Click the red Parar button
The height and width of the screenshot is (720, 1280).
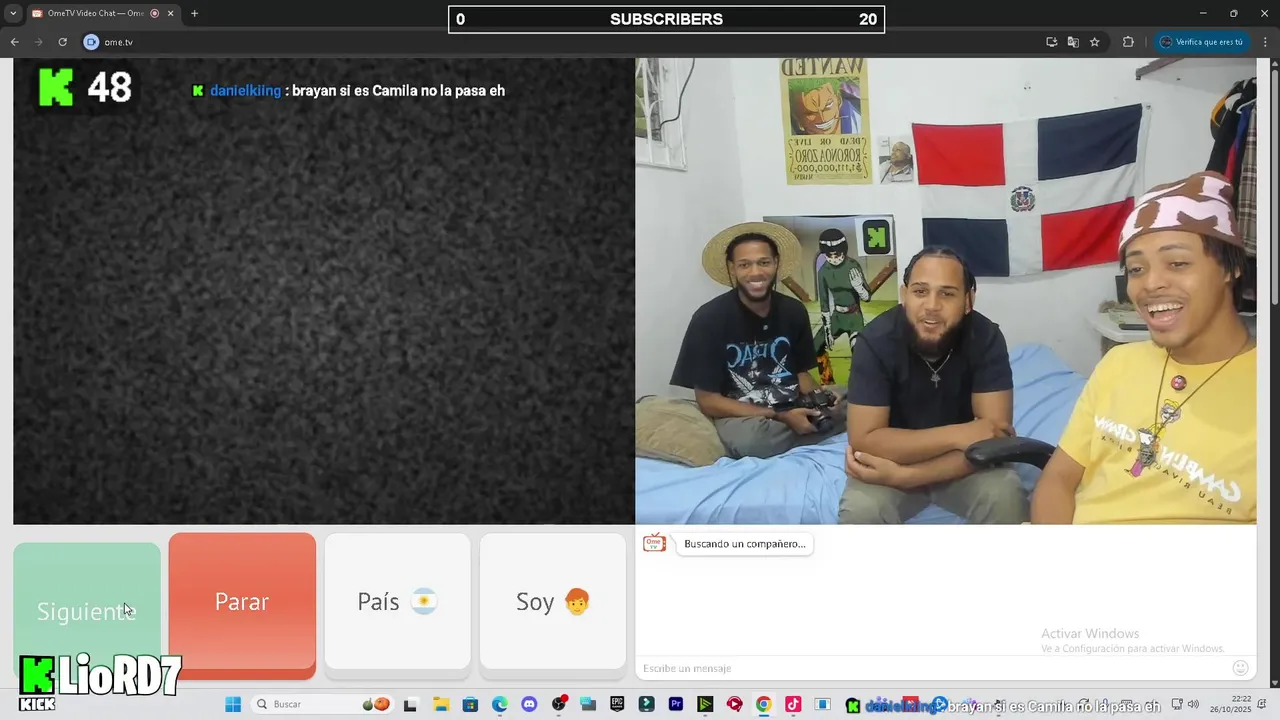(x=242, y=603)
